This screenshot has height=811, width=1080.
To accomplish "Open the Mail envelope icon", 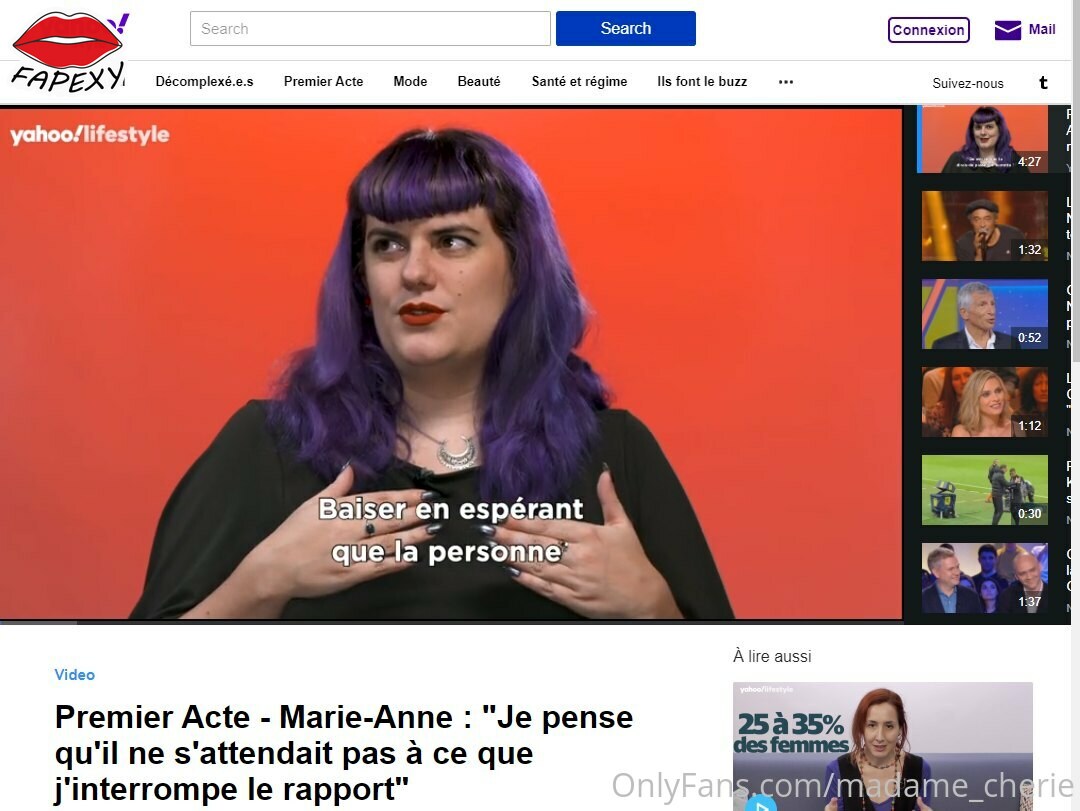I will tap(1008, 30).
